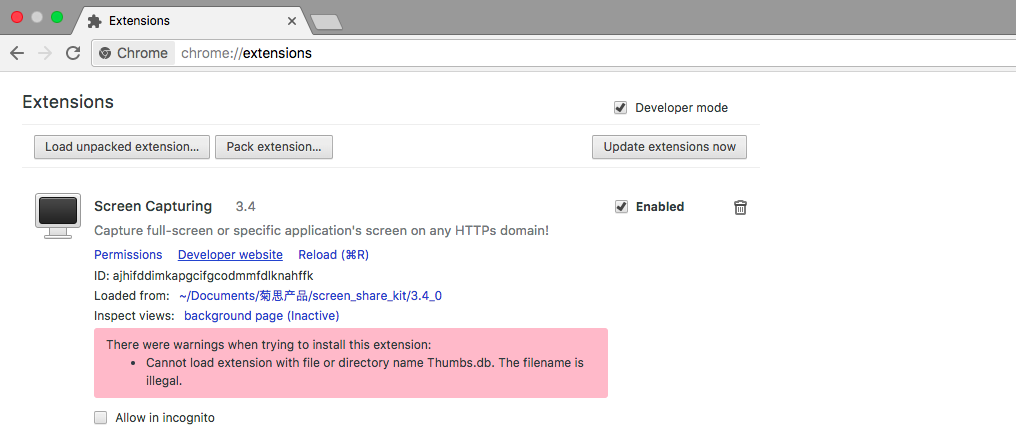Close the Extensions tab
1016x445 pixels.
pyautogui.click(x=292, y=21)
